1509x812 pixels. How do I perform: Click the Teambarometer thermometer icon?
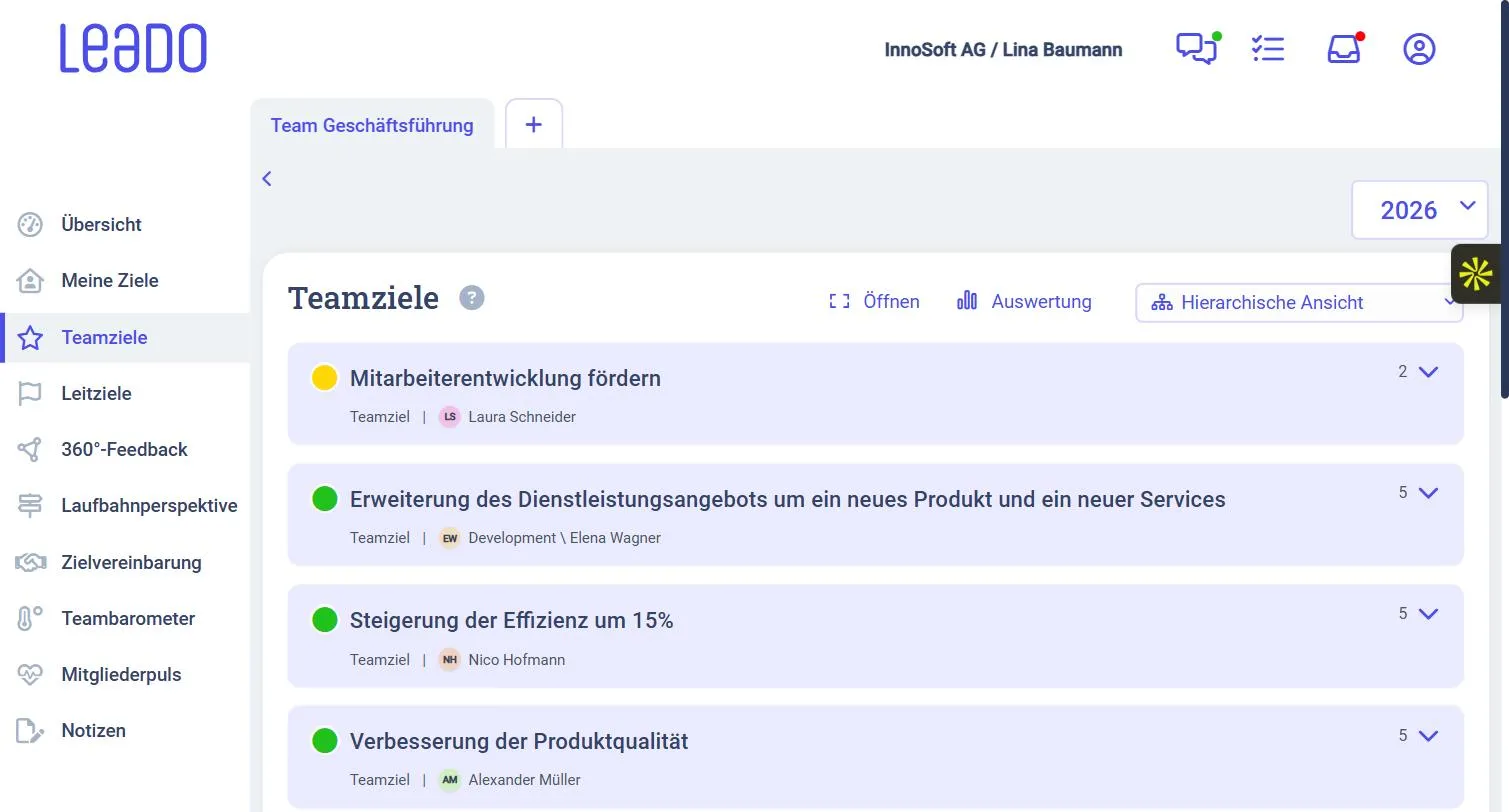coord(30,618)
